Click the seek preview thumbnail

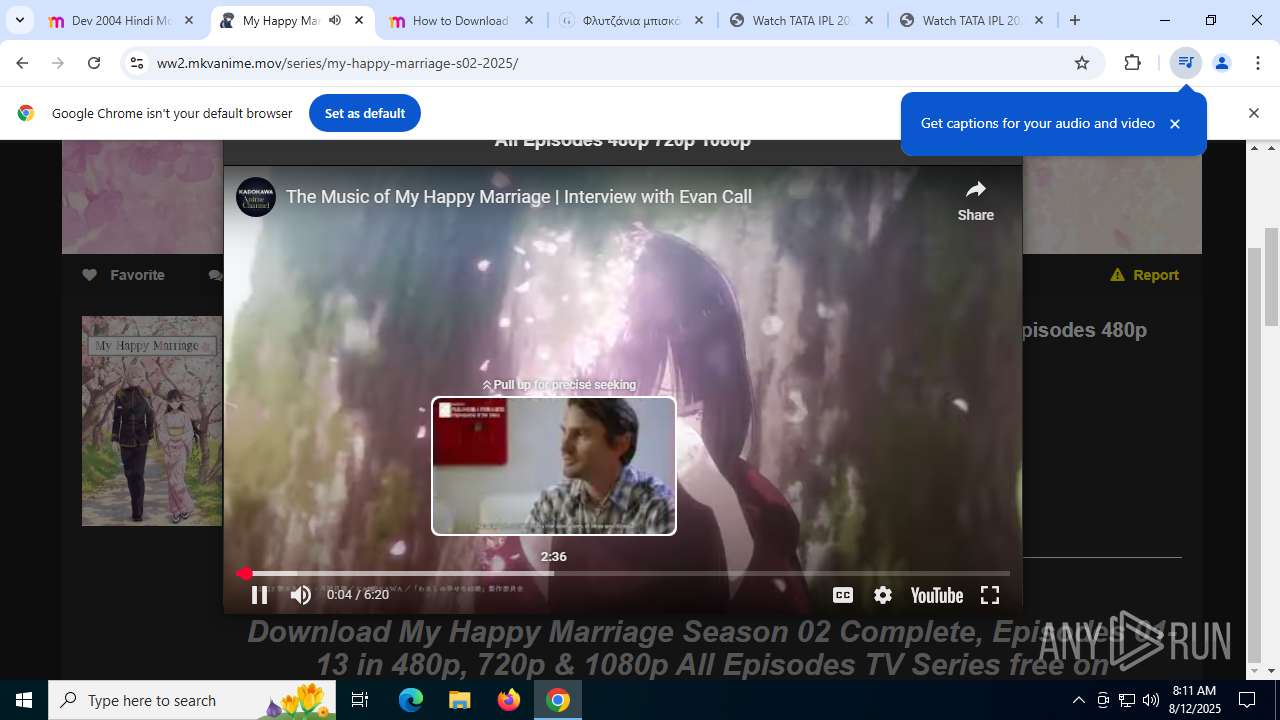554,466
